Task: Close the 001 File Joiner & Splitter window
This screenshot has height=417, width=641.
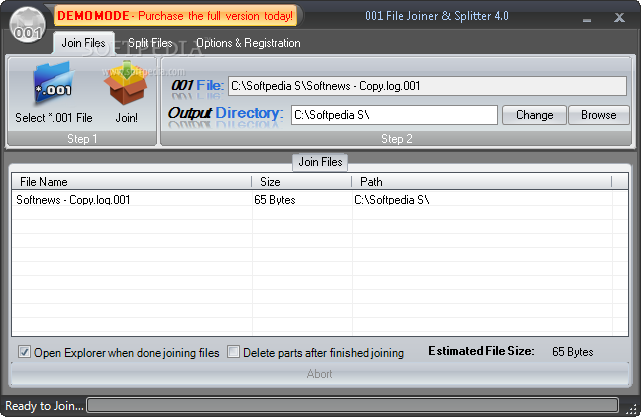Action: (x=619, y=17)
